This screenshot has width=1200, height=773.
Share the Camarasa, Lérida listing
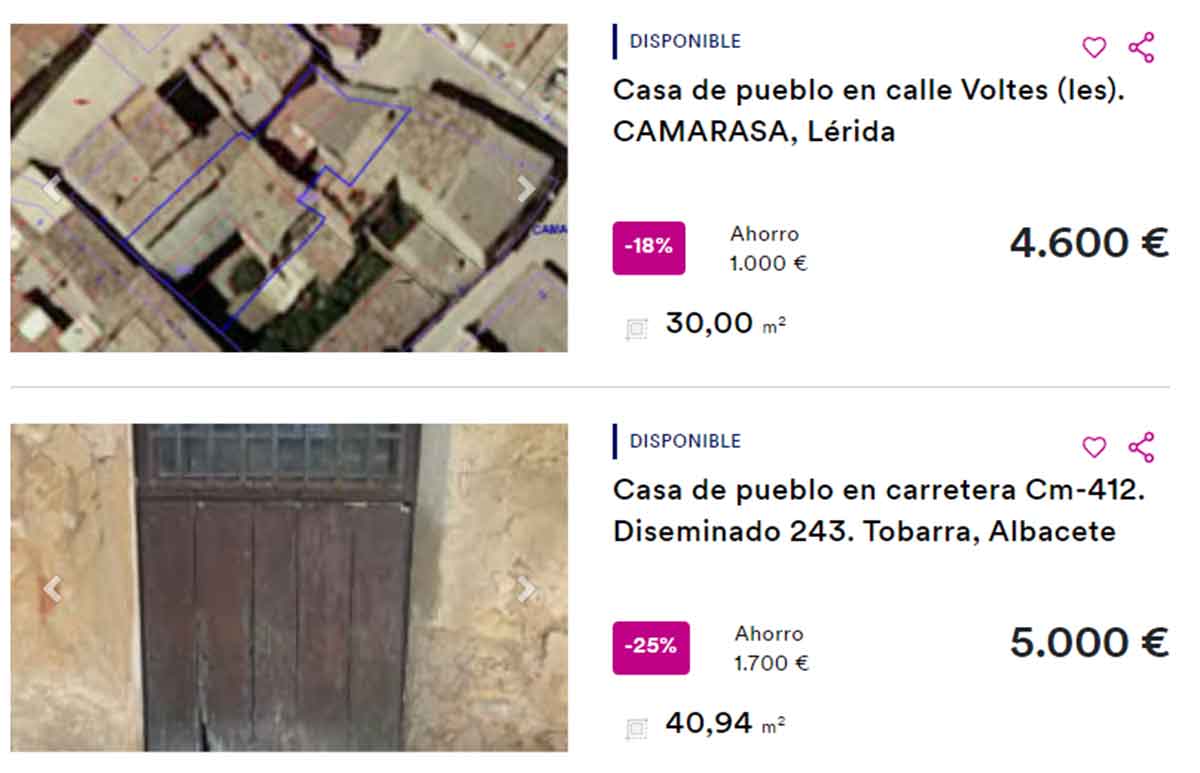click(x=1141, y=47)
